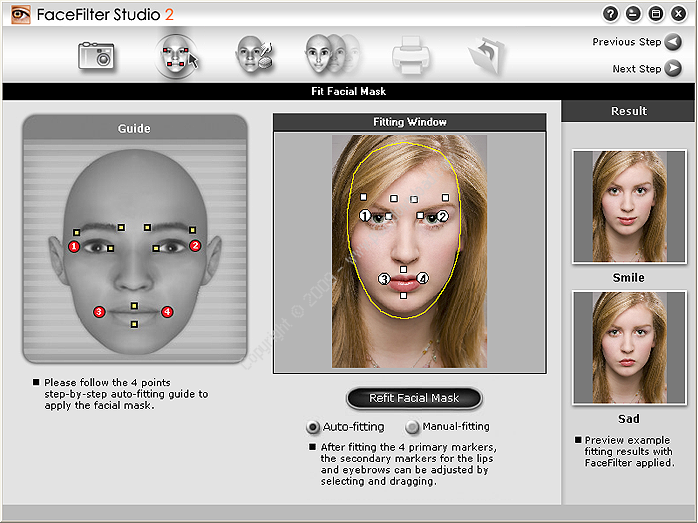Select marker 4 at photo's mouth corner
698x523 pixels.
pyautogui.click(x=423, y=279)
